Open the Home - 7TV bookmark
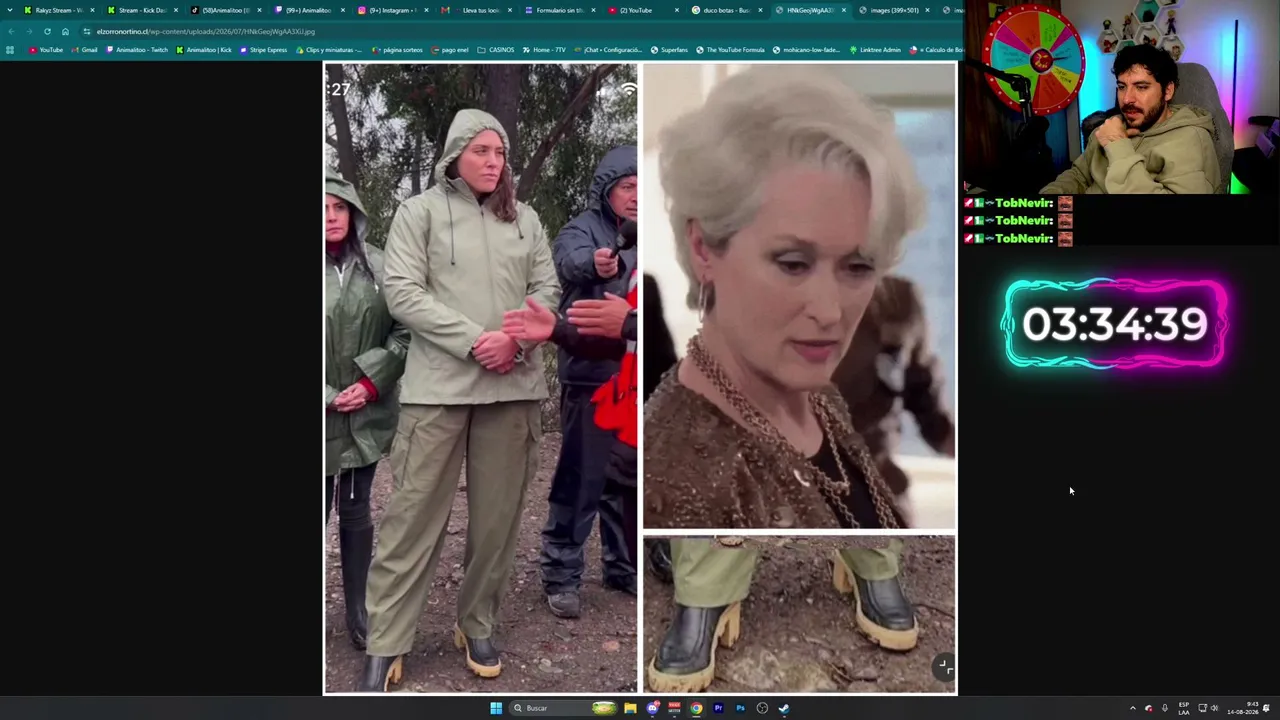This screenshot has width=1280, height=720. click(544, 50)
